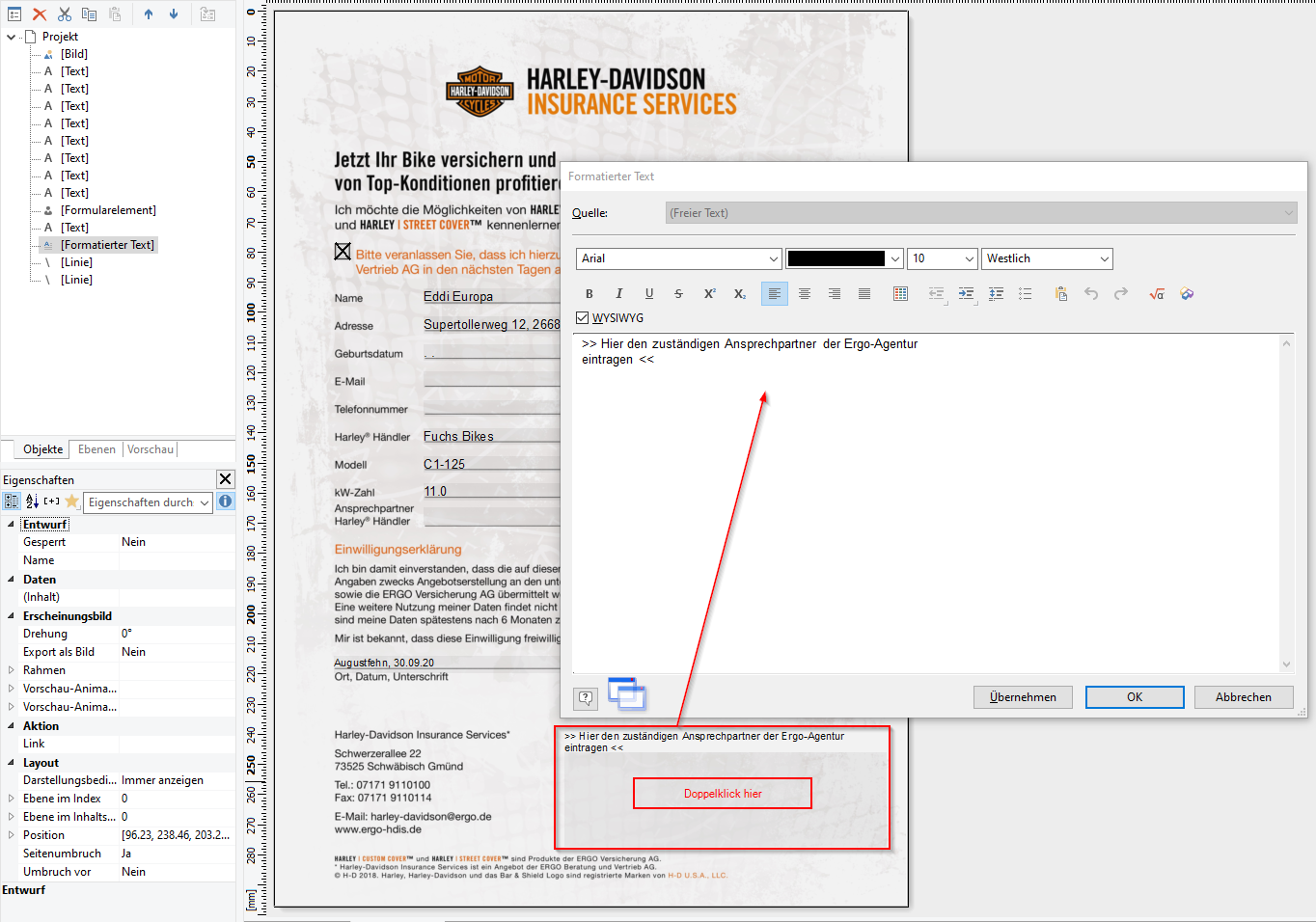This screenshot has height=922, width=1316.
Task: Switch to the Objekte tab
Action: (x=43, y=449)
